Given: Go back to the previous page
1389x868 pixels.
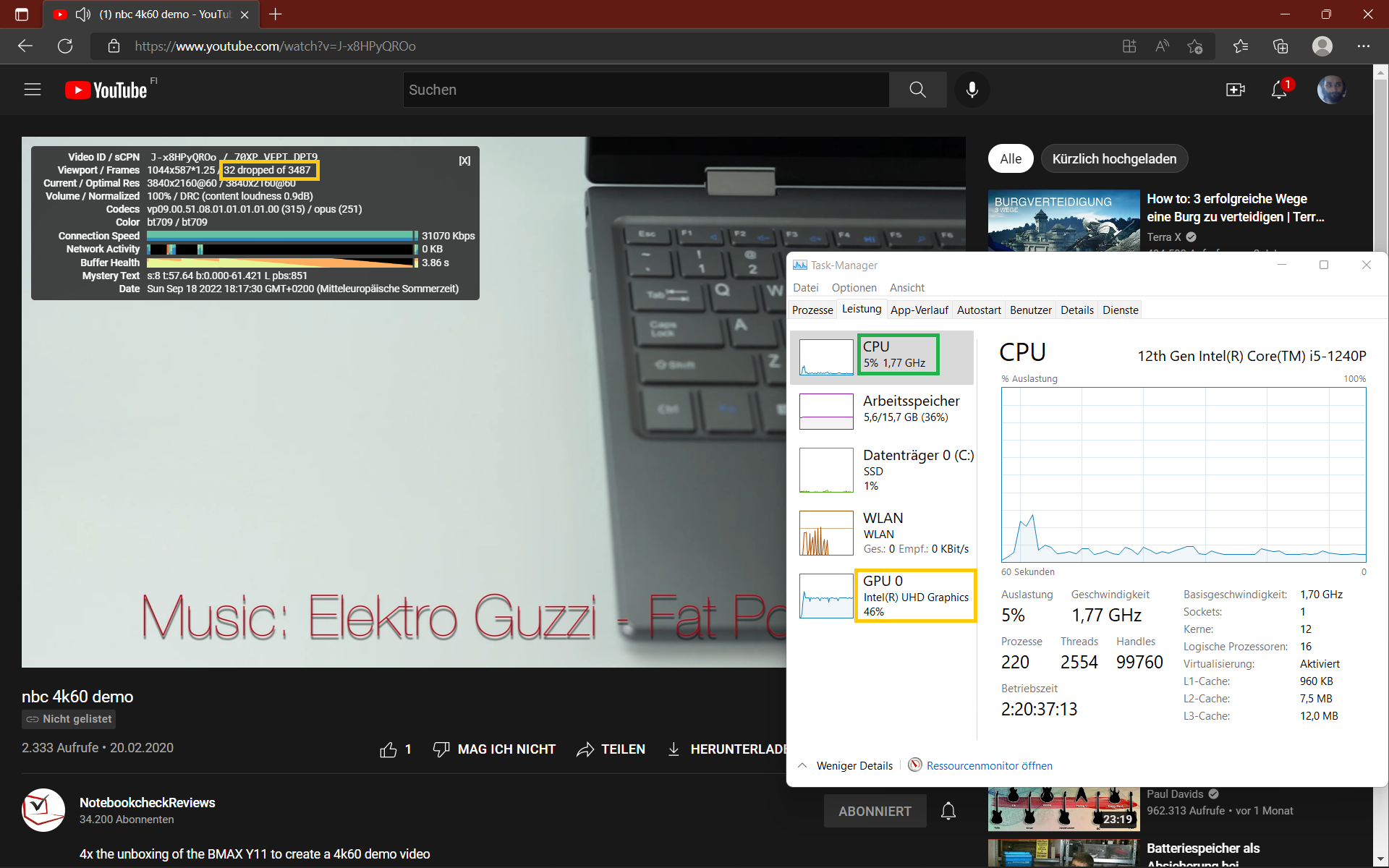Looking at the screenshot, I should tap(25, 46).
